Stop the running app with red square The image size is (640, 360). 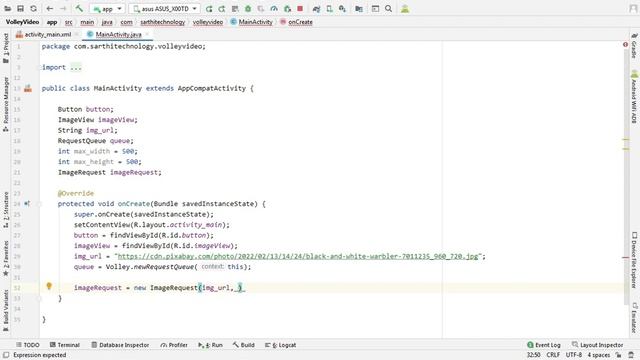300,9
